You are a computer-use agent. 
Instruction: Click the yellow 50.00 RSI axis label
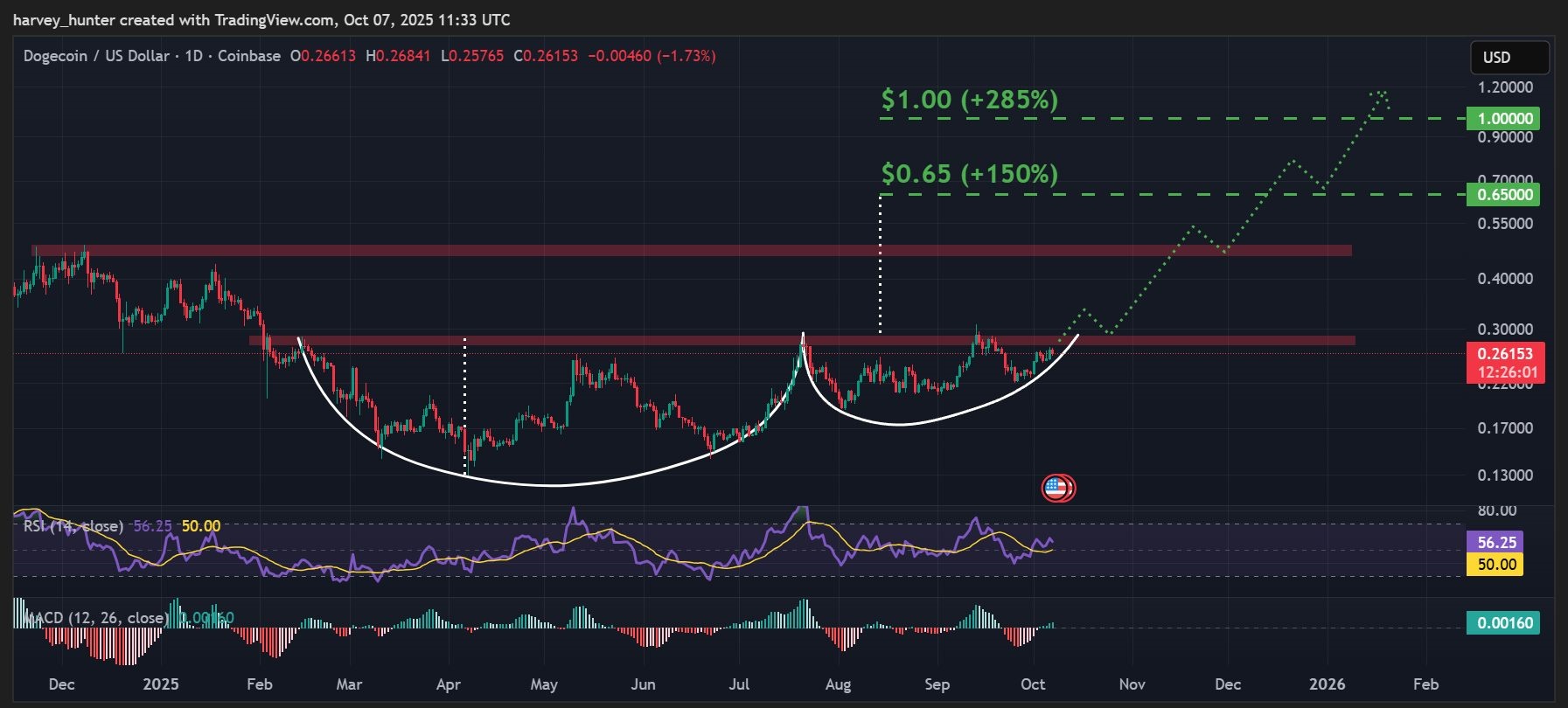tap(1496, 564)
